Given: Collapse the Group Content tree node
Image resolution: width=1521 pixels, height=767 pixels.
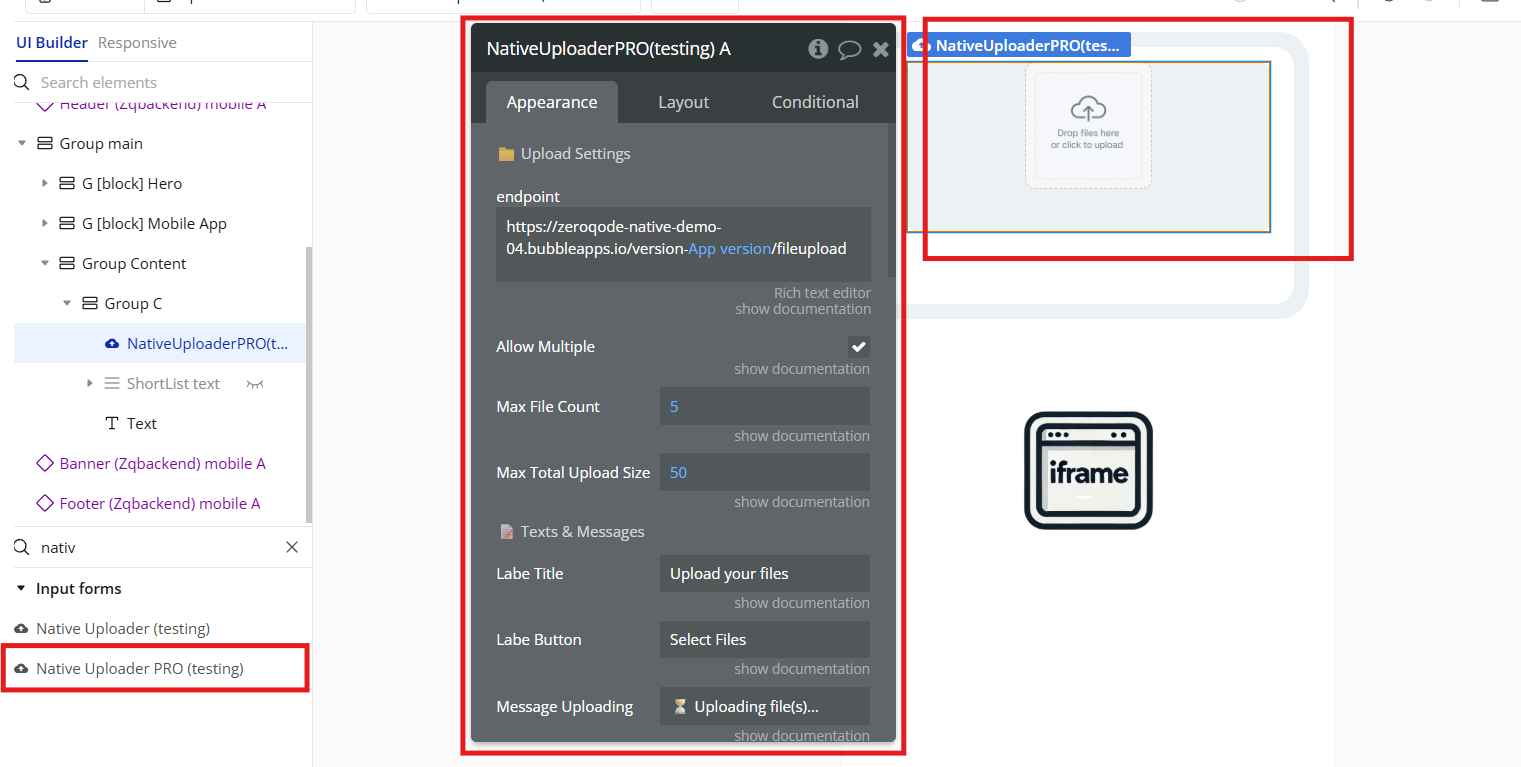Looking at the screenshot, I should click(x=45, y=263).
